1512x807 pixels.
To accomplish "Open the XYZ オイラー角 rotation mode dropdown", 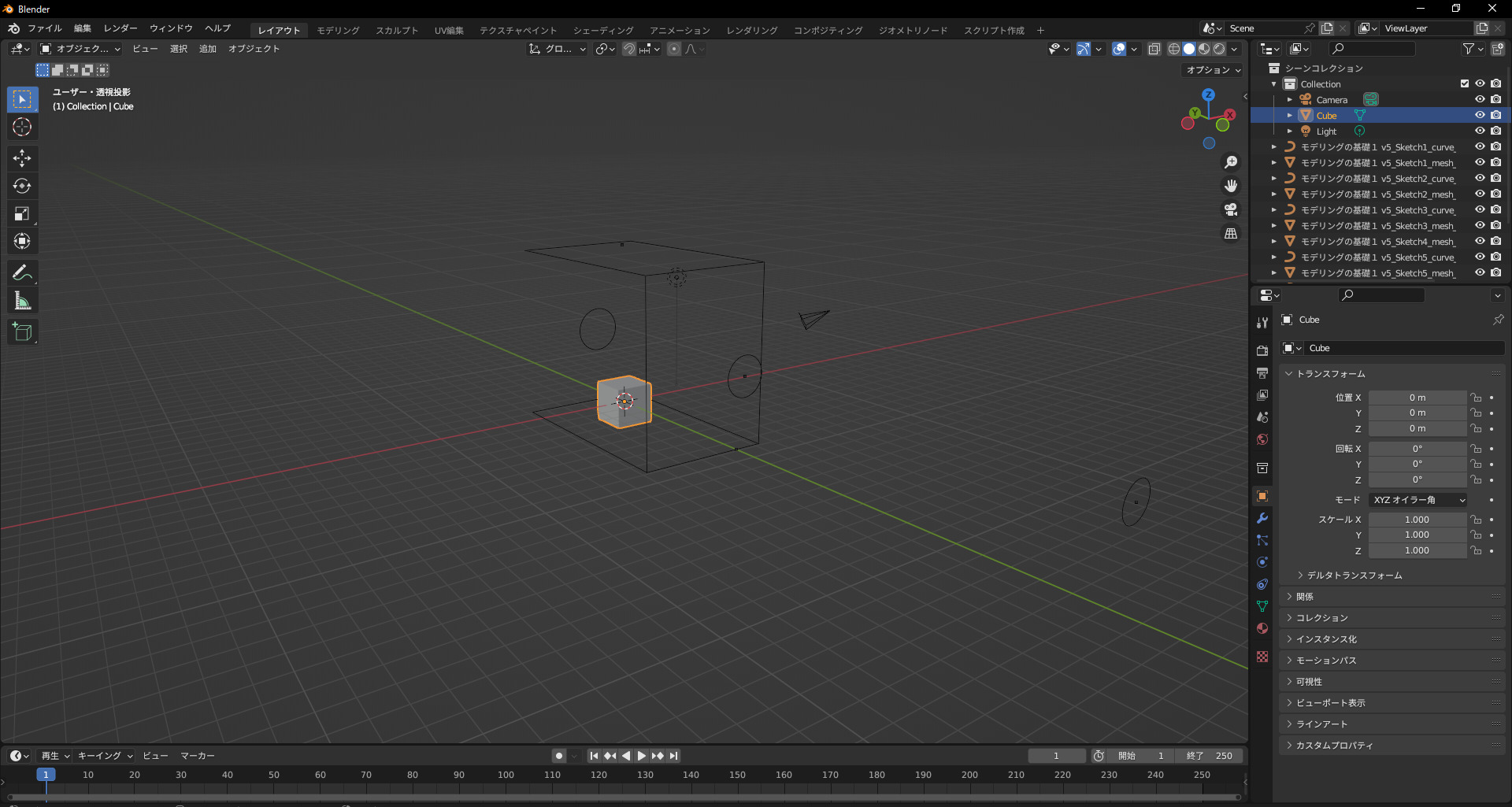I will click(1418, 500).
